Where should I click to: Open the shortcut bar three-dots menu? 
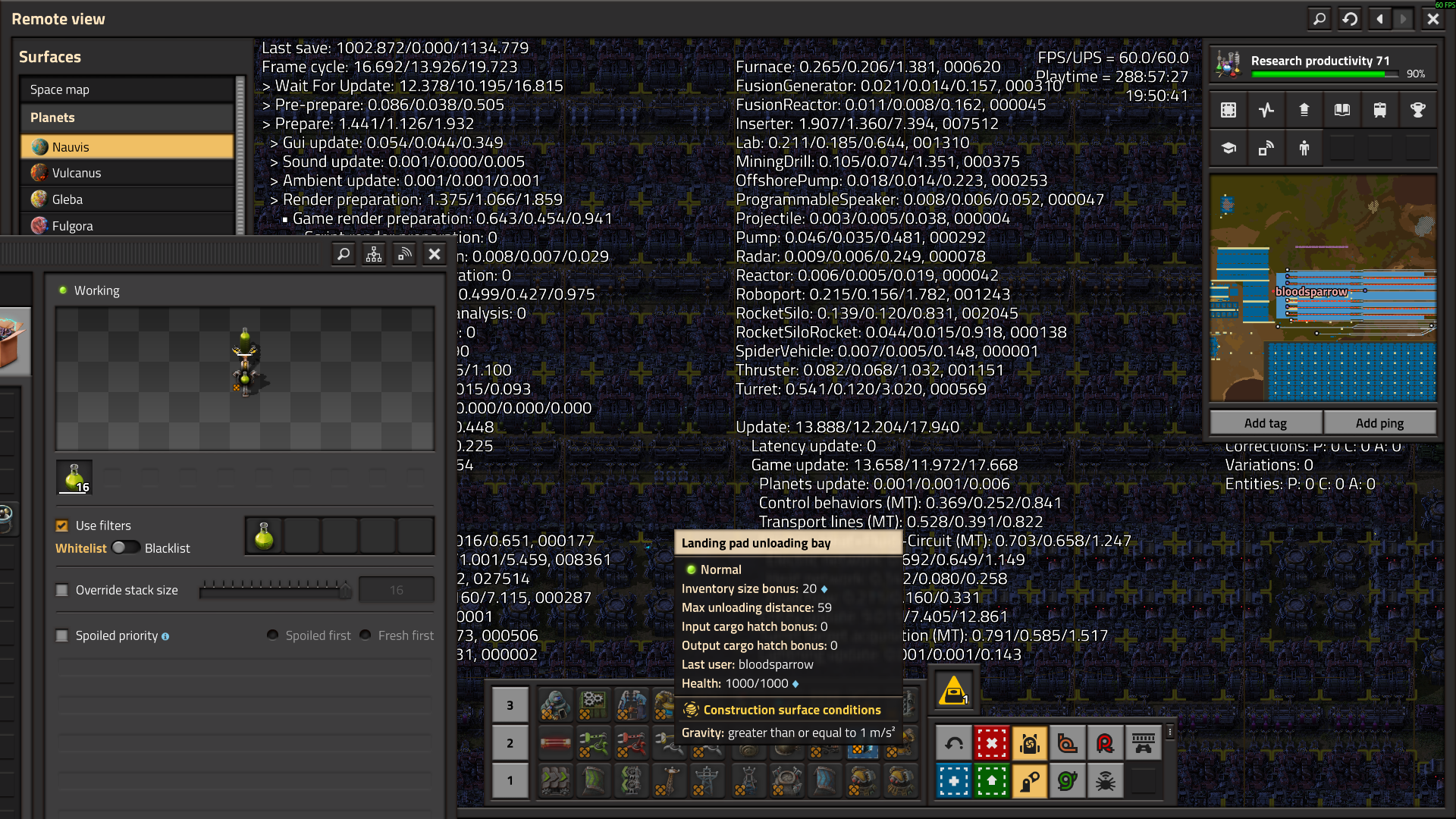pyautogui.click(x=1170, y=733)
